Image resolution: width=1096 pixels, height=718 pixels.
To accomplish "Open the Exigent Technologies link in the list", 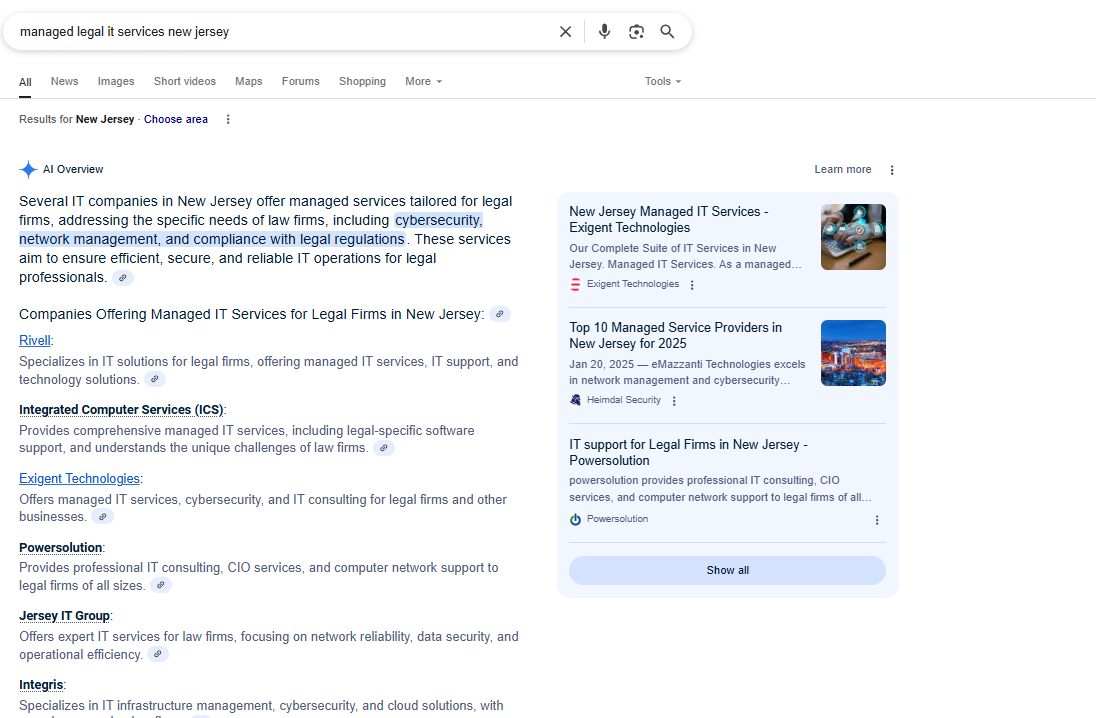I will 79,479.
